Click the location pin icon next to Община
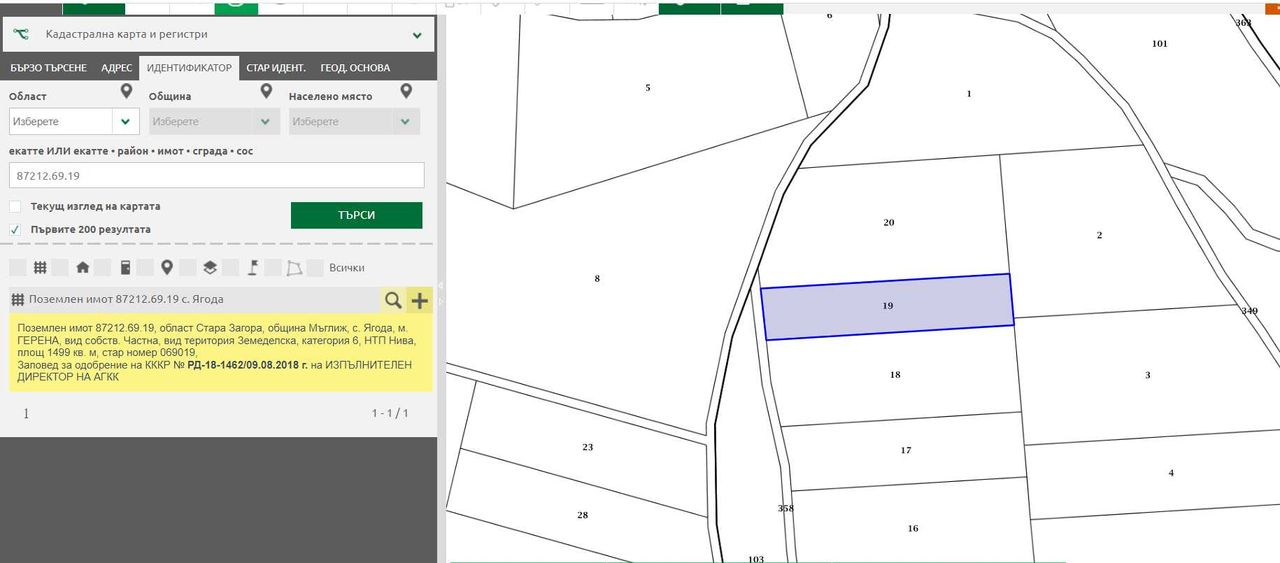This screenshot has width=1280, height=563. pyautogui.click(x=266, y=91)
